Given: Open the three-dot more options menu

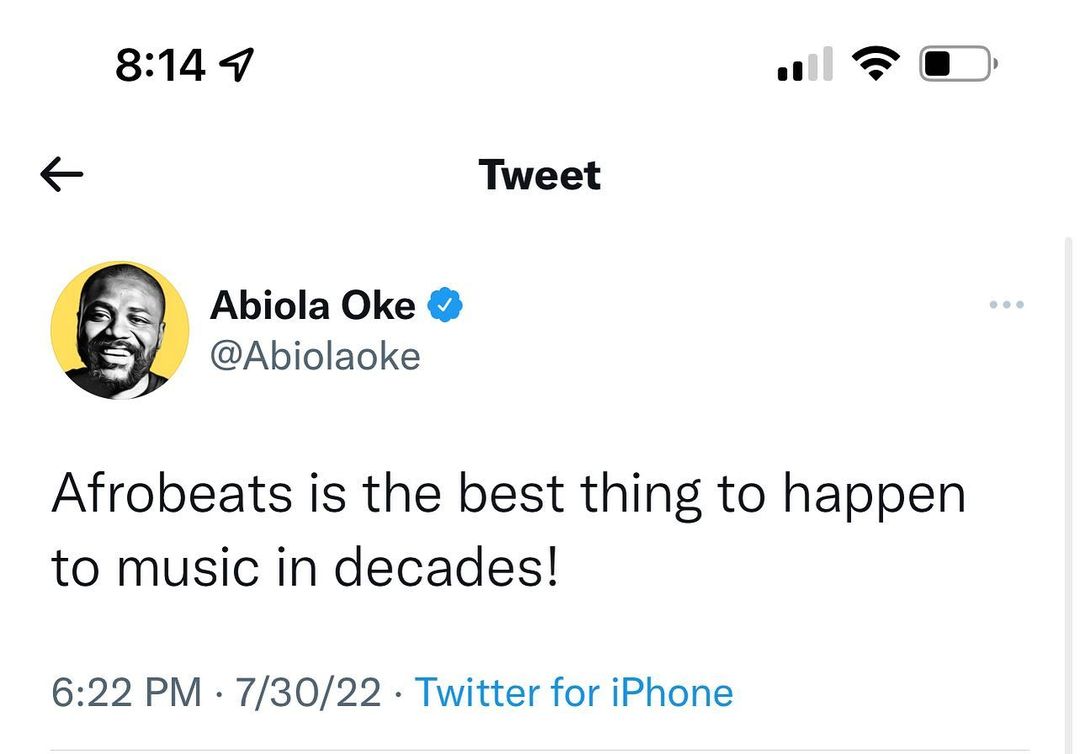Looking at the screenshot, I should (x=1006, y=305).
